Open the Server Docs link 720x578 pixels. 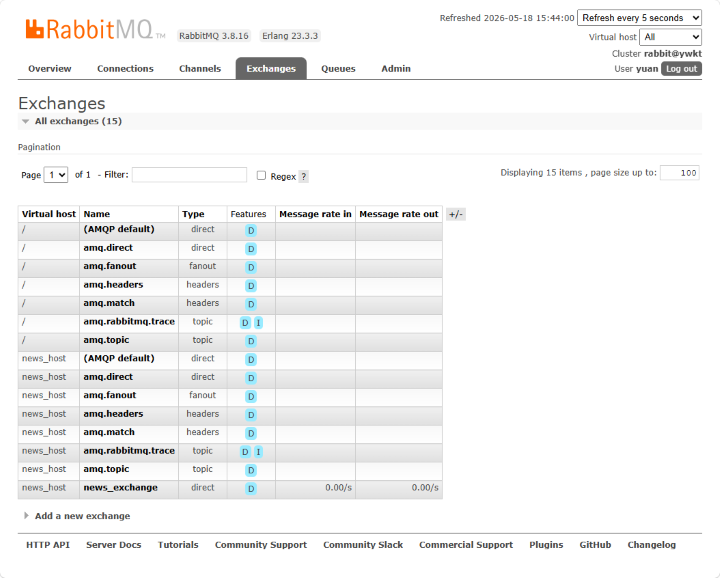click(114, 545)
